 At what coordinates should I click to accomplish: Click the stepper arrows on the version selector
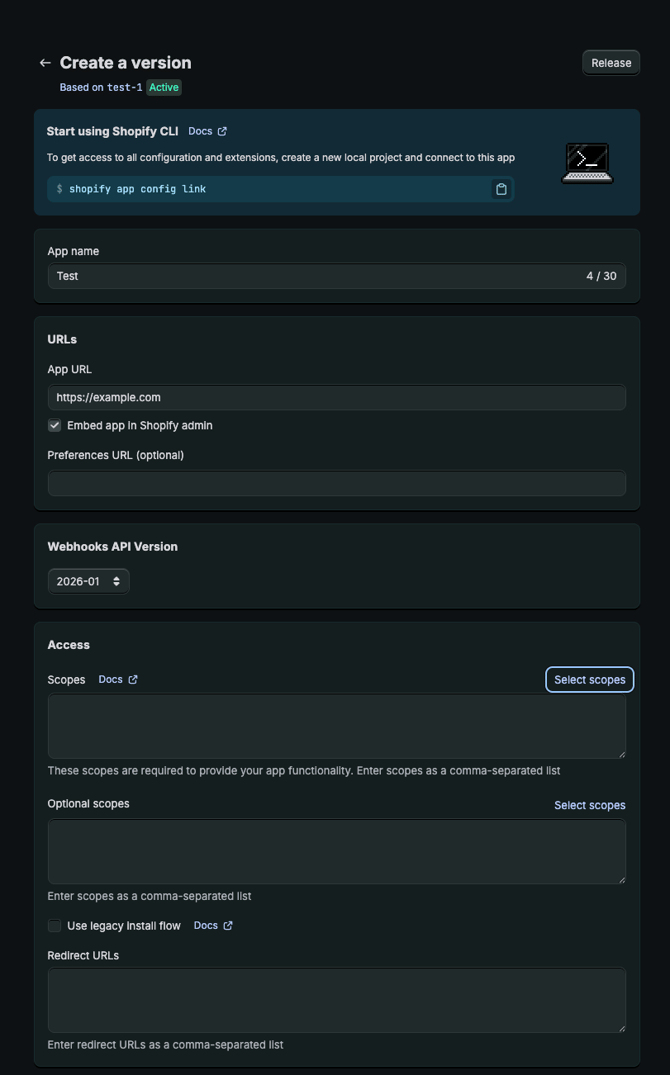[x=117, y=581]
